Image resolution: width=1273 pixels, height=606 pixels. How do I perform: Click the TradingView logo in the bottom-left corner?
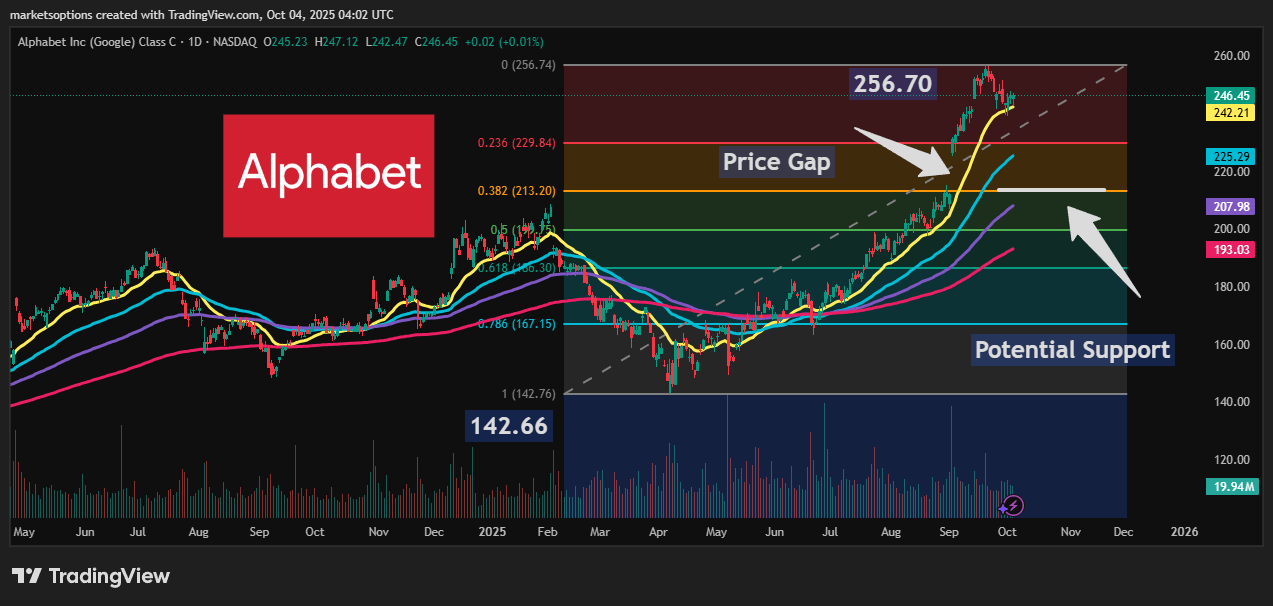click(90, 576)
